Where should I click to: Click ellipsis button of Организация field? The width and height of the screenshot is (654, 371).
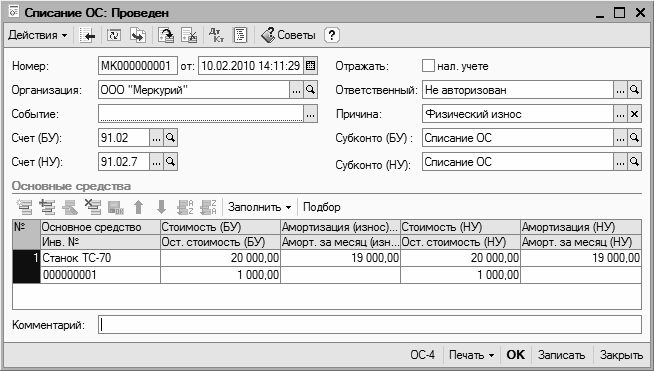coord(296,90)
